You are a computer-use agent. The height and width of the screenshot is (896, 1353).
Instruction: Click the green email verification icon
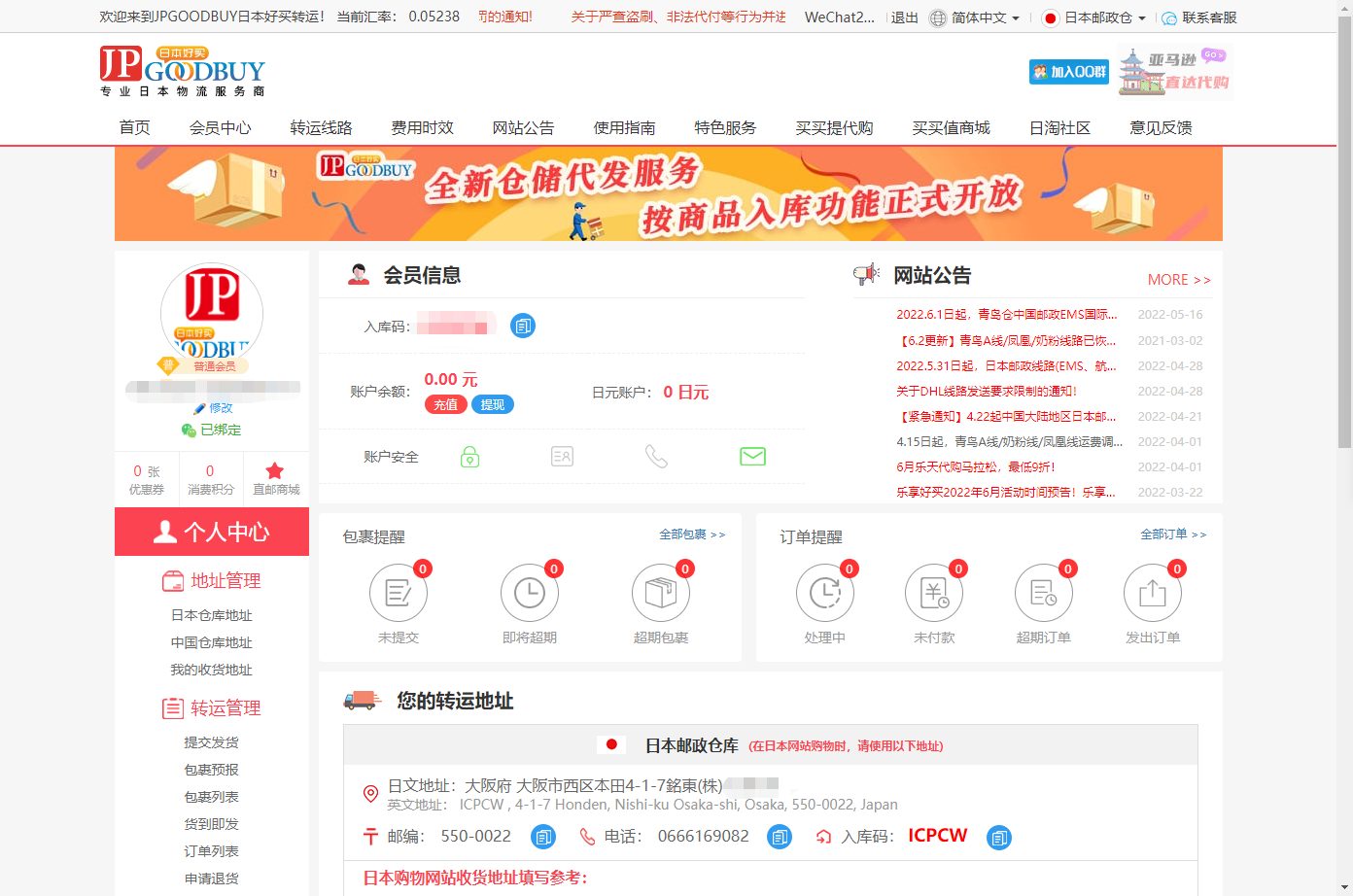752,456
